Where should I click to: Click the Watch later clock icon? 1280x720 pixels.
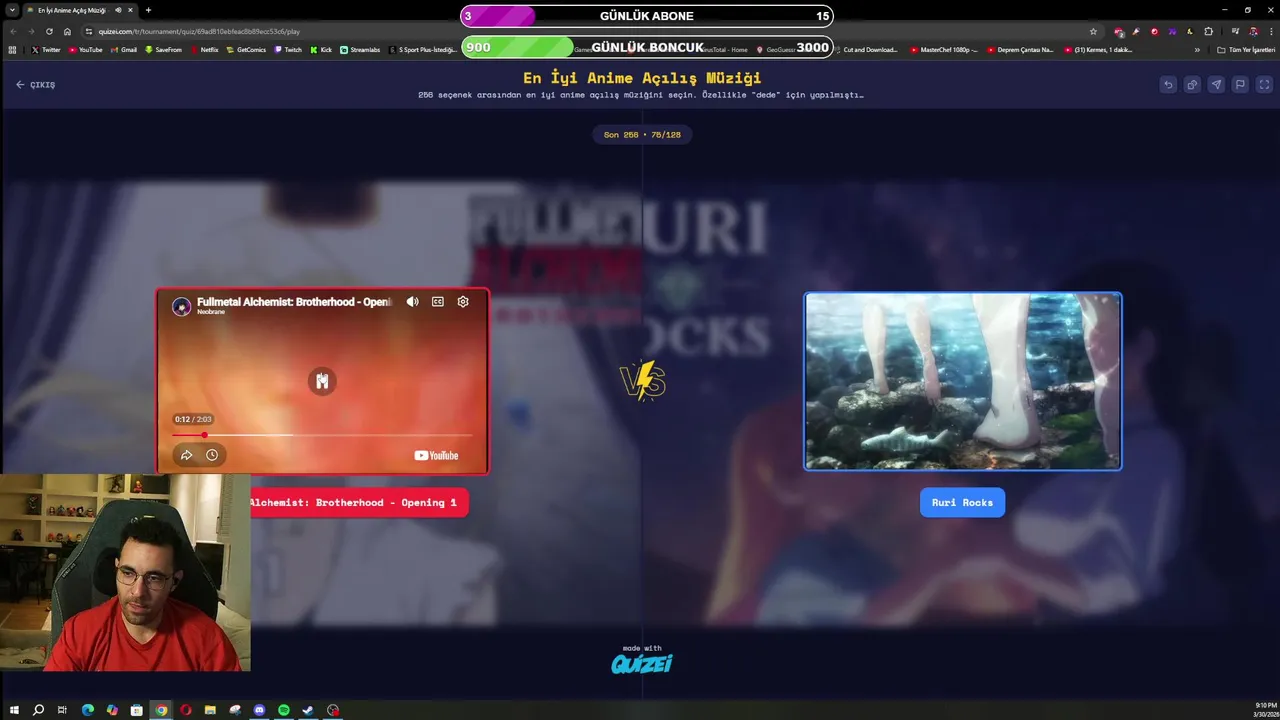click(212, 455)
